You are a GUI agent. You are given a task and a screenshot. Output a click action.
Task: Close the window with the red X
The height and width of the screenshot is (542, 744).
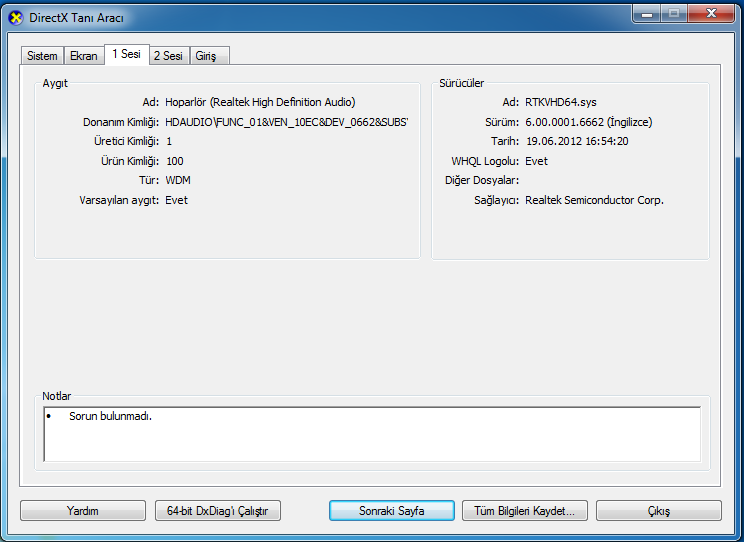click(x=711, y=13)
